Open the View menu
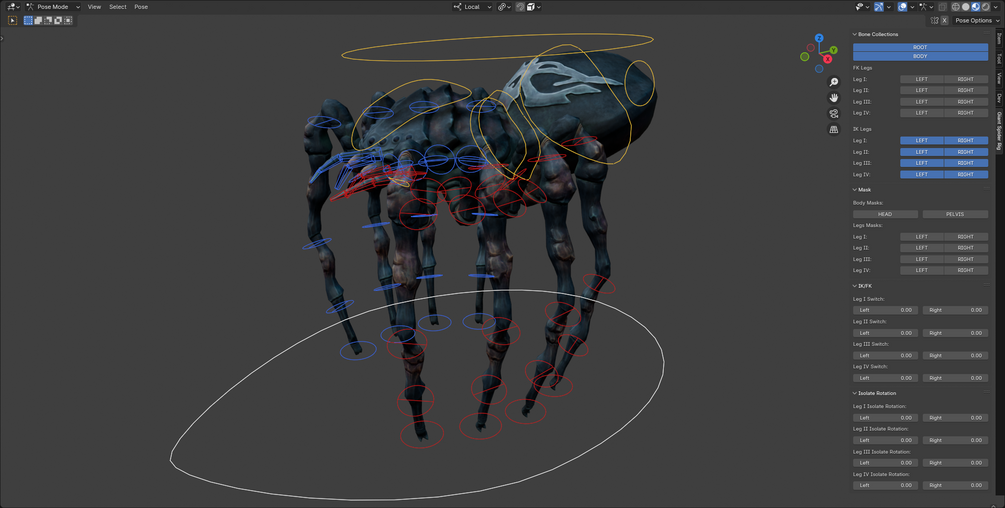 94,7
